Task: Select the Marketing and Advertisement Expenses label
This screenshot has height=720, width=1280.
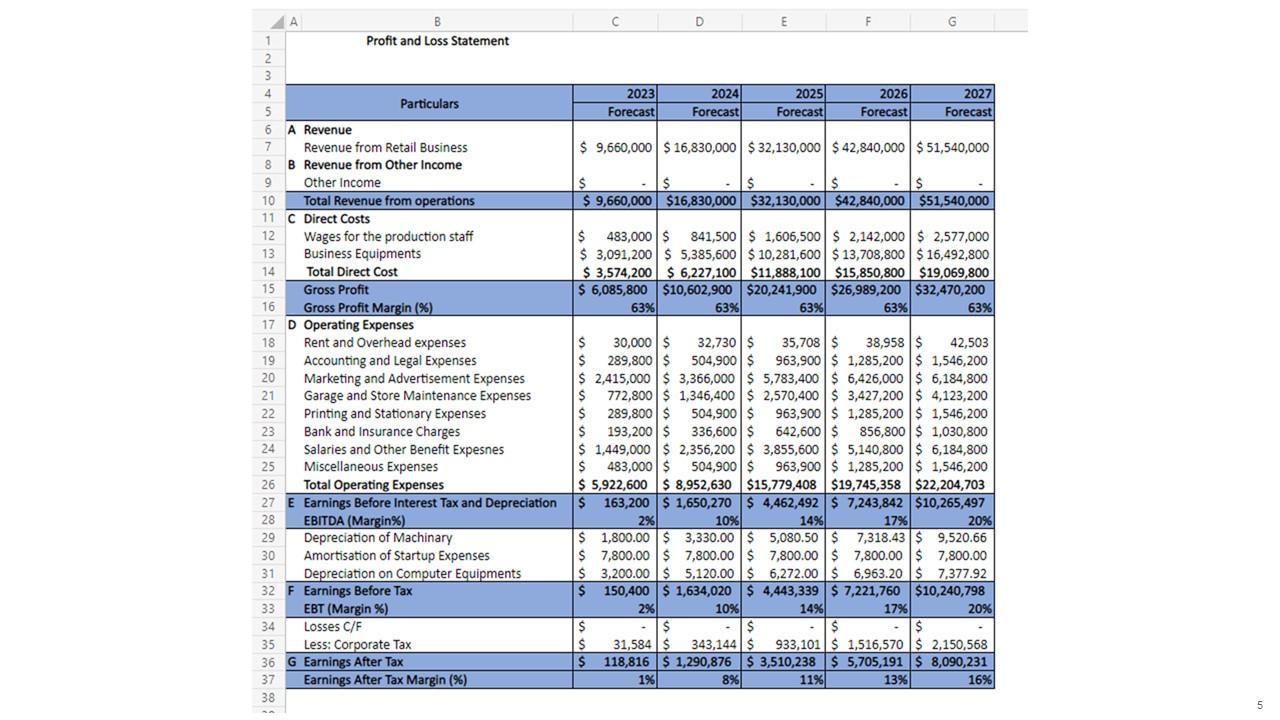Action: point(414,379)
